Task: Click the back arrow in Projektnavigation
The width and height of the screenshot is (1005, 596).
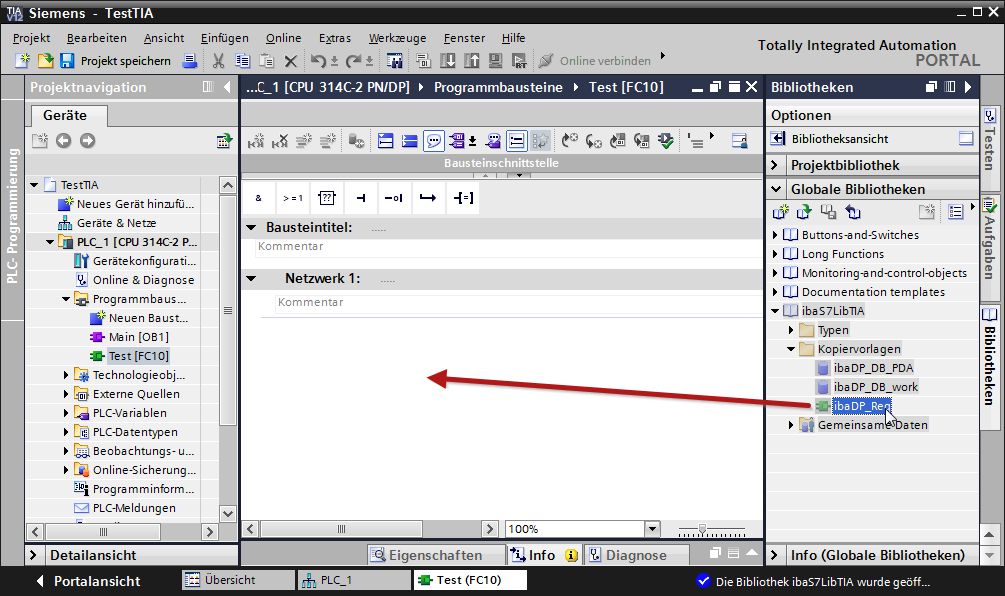Action: (63, 140)
